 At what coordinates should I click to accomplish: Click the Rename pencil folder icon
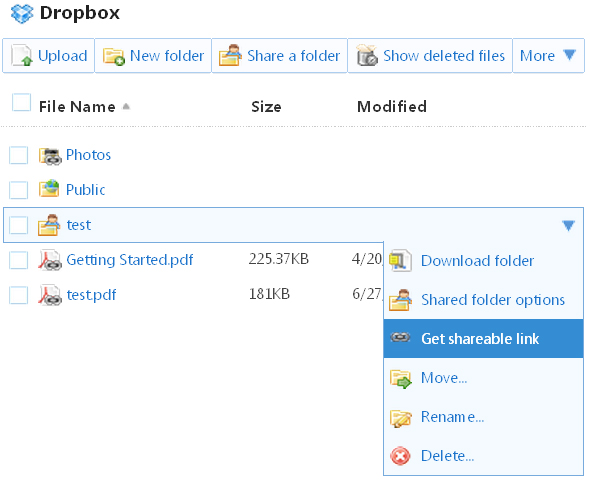(400, 418)
